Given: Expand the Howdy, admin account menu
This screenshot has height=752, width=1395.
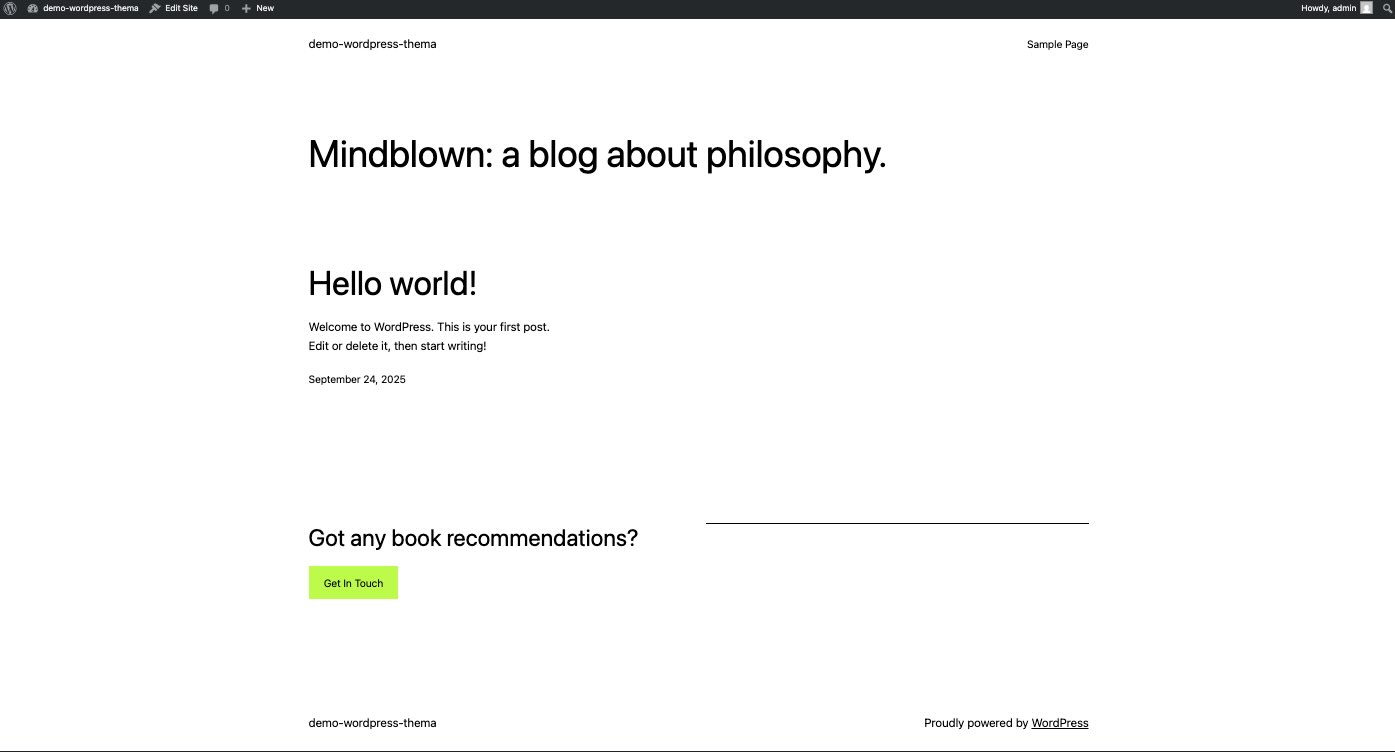Looking at the screenshot, I should pos(1328,8).
